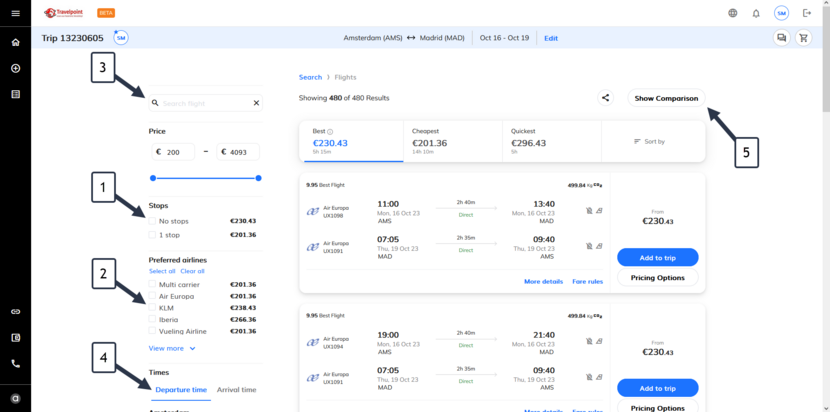Check the KLM airline filter

(x=152, y=308)
